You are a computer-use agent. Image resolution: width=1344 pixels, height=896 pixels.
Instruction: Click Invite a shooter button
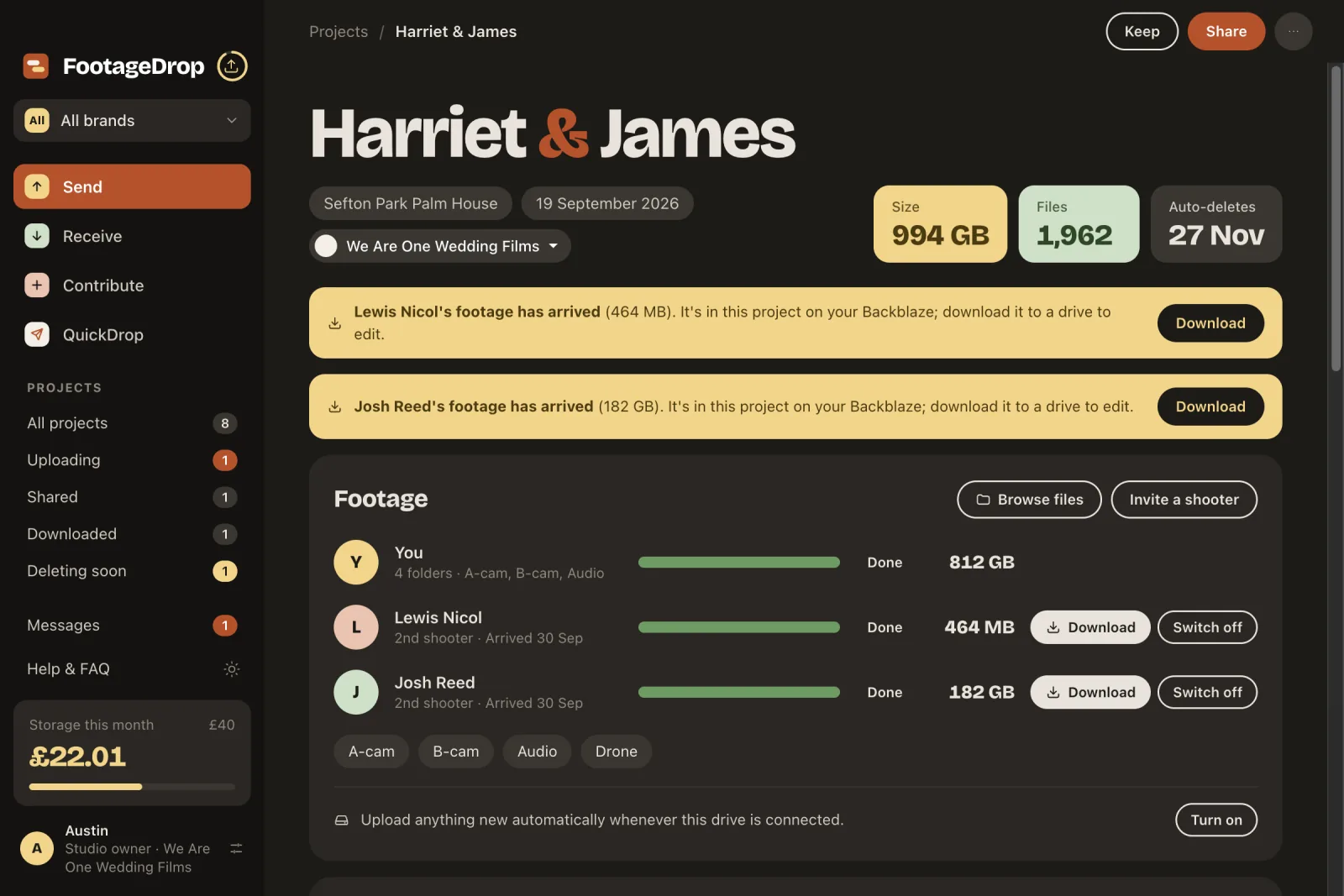click(x=1184, y=500)
